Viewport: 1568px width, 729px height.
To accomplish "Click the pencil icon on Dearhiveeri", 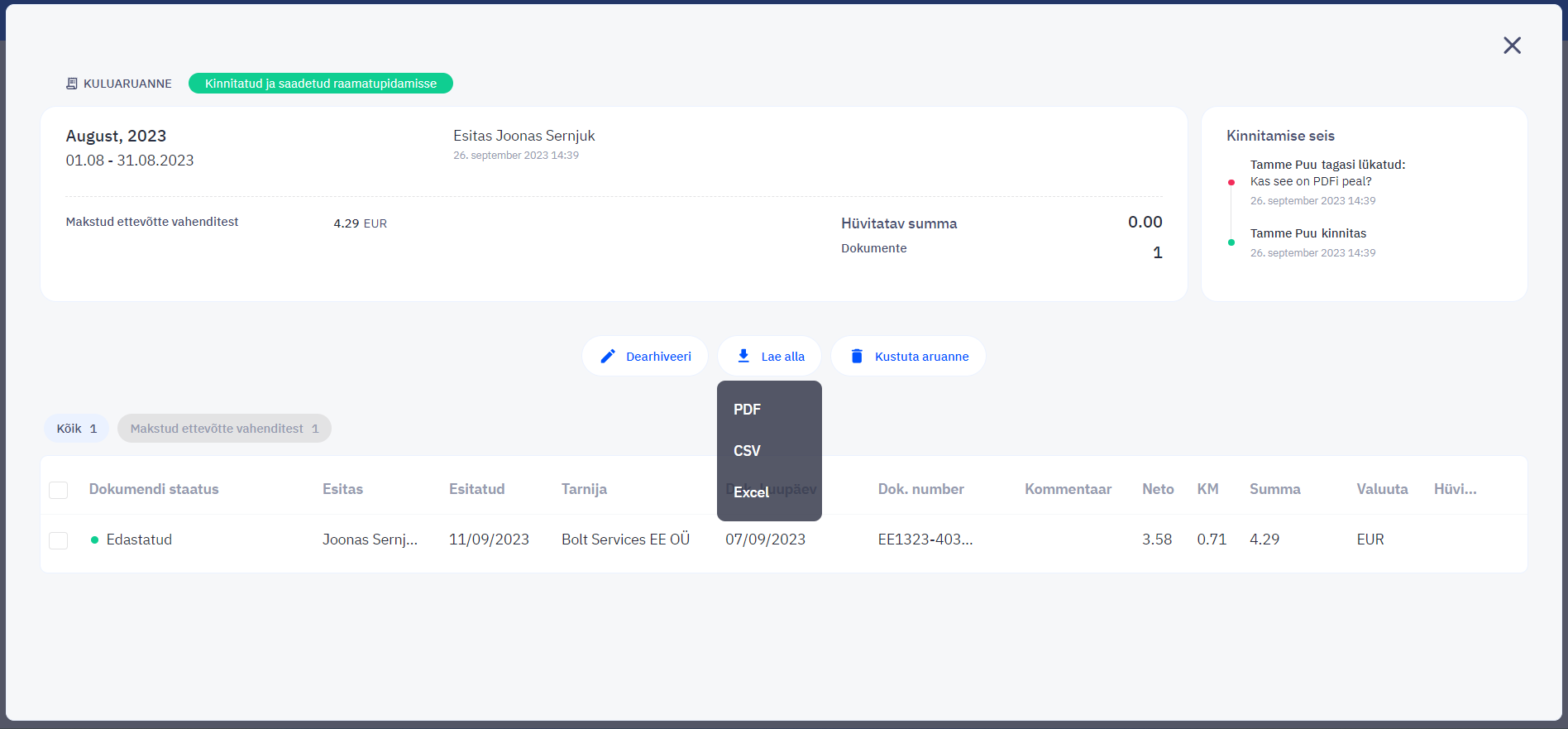I will [x=608, y=357].
